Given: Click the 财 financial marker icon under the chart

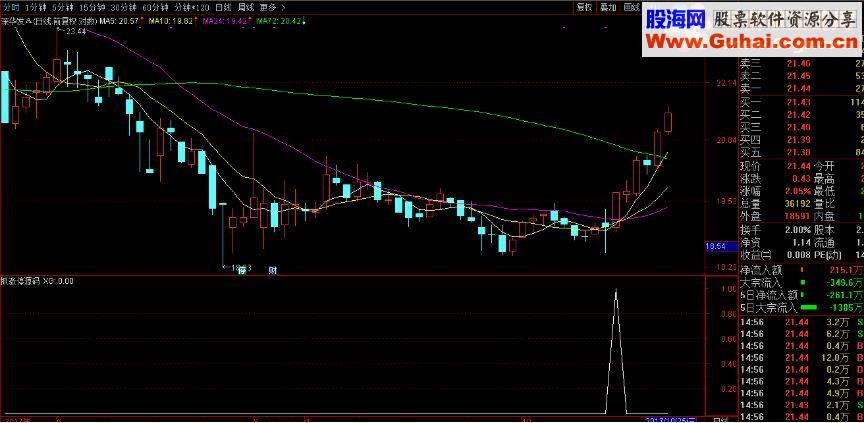Looking at the screenshot, I should (x=272, y=270).
